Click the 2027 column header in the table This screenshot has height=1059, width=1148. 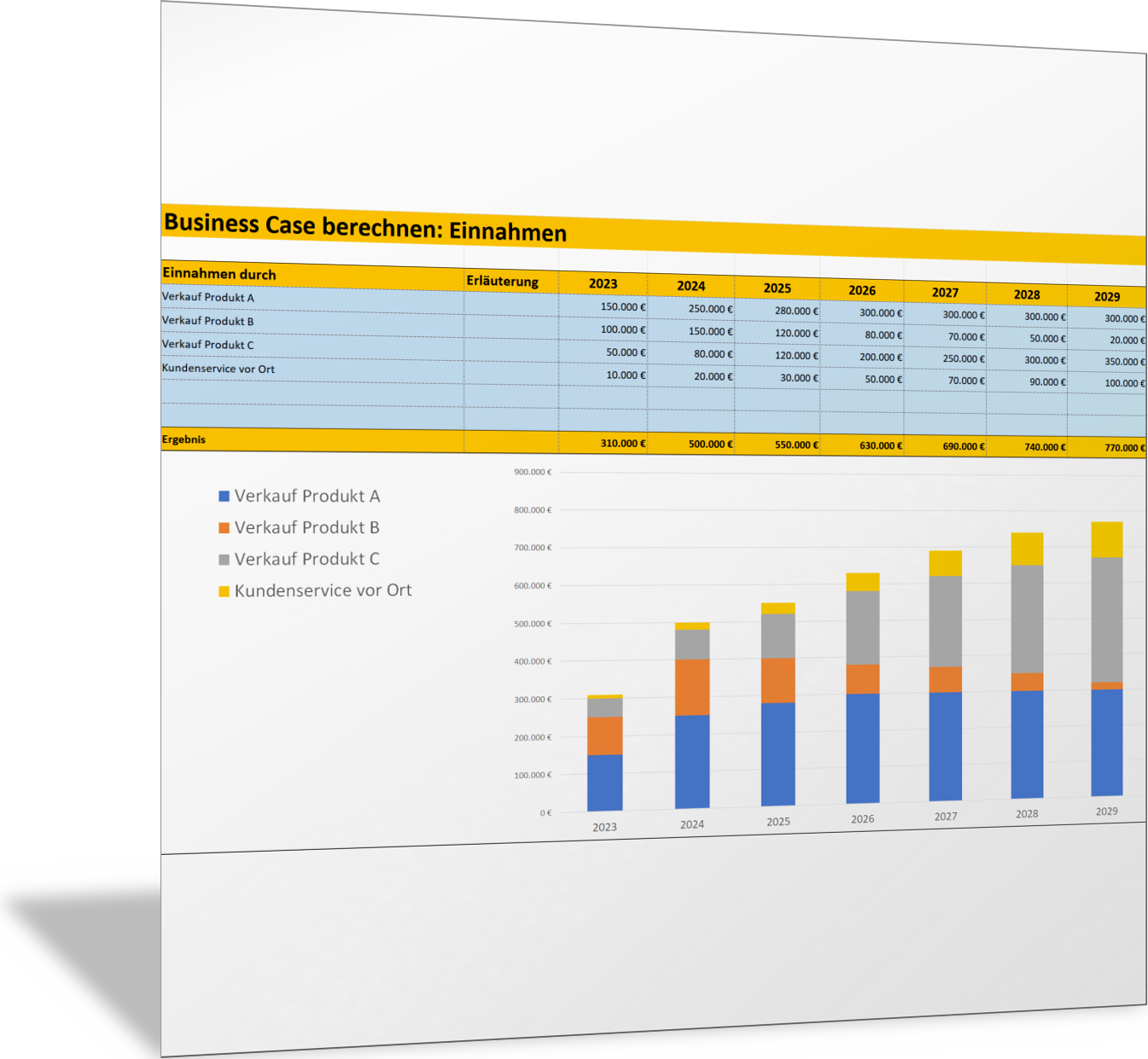coord(945,293)
